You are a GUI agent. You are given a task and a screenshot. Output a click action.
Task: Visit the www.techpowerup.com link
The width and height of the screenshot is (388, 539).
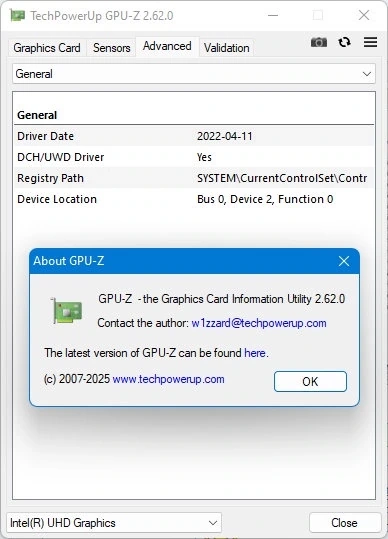(x=168, y=379)
